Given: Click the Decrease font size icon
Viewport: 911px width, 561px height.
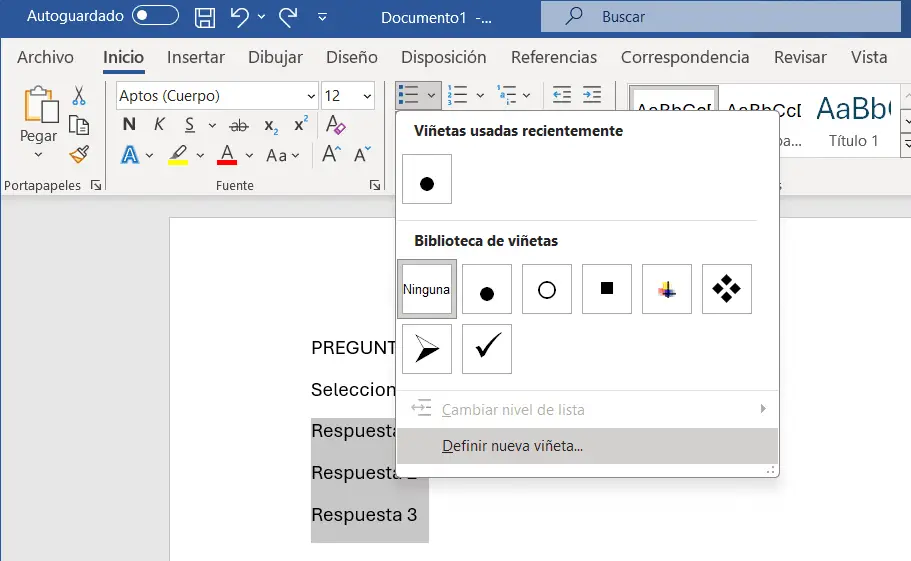Looking at the screenshot, I should tap(363, 154).
